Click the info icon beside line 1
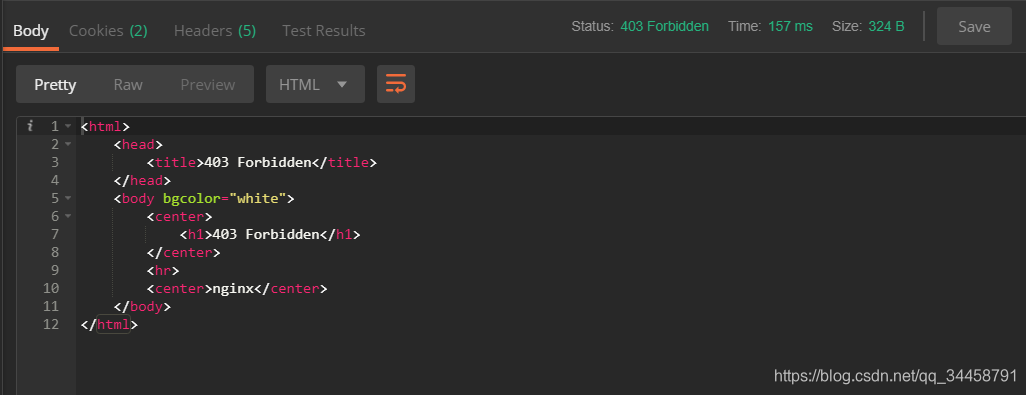This screenshot has width=1026, height=395. (30, 126)
